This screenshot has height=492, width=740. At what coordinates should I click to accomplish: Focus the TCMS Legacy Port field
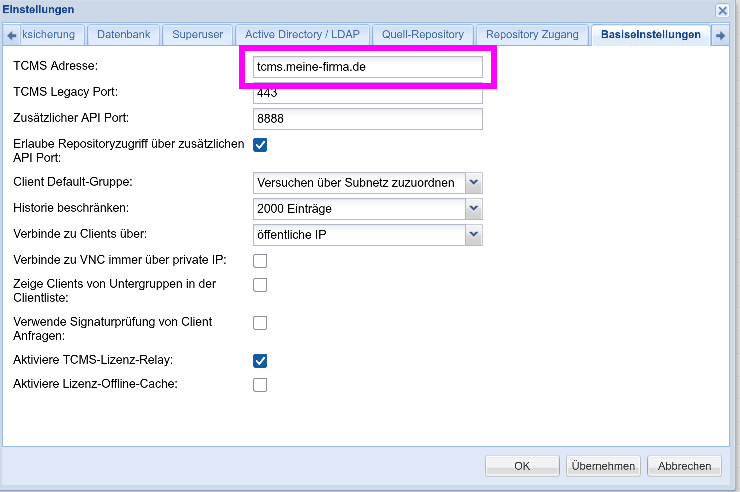click(368, 93)
